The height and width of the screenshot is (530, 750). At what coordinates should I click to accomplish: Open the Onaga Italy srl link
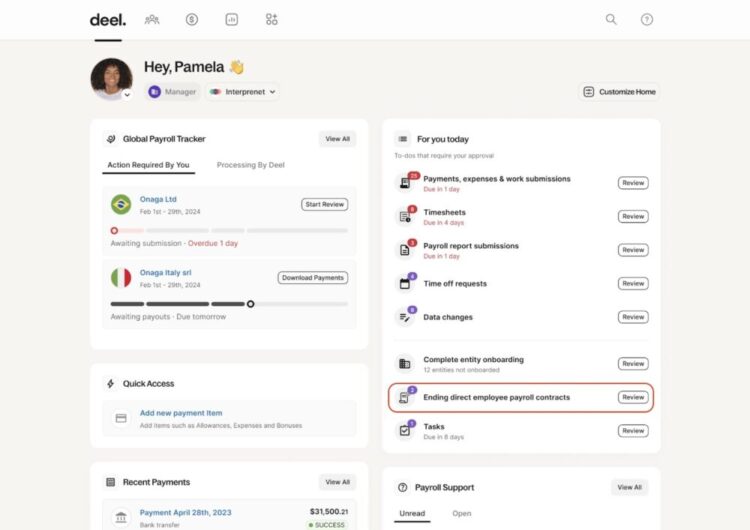point(165,272)
